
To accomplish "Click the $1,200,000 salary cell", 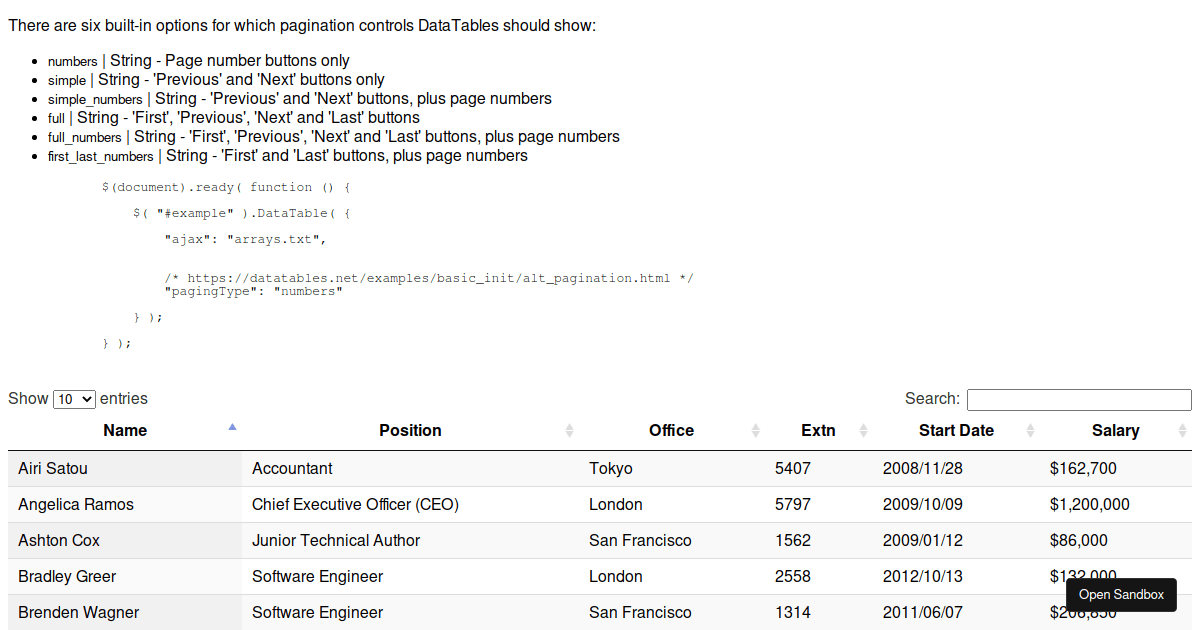I will 1090,504.
